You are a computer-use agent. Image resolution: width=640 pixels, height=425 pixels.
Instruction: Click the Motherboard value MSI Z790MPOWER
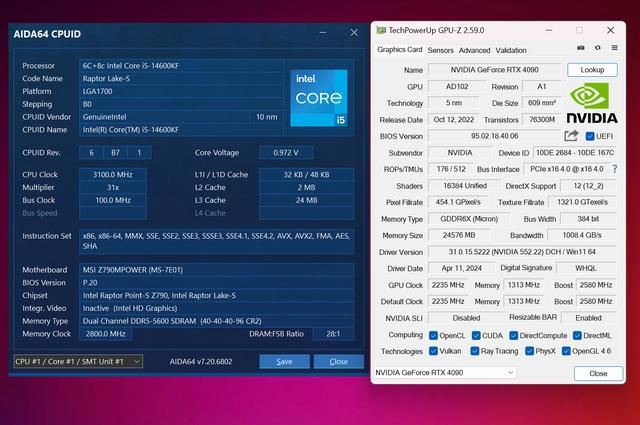coord(216,270)
